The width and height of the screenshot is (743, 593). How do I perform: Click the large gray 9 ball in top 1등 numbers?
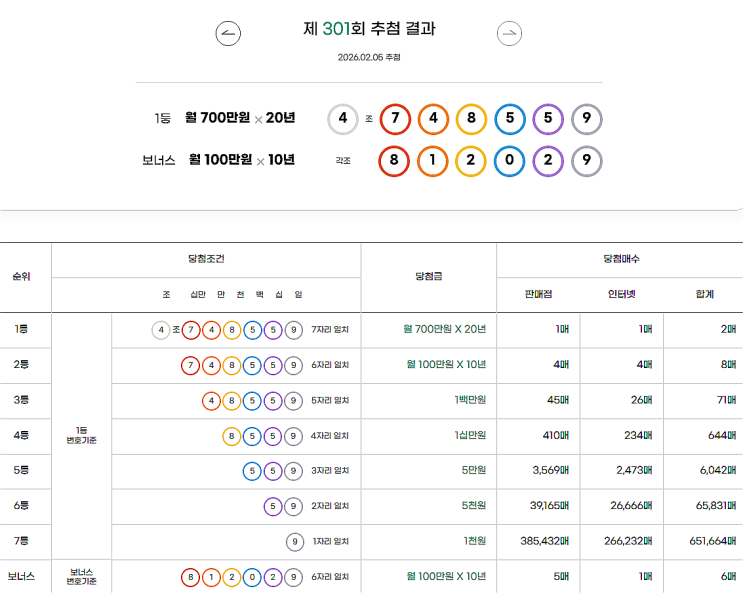coord(587,119)
